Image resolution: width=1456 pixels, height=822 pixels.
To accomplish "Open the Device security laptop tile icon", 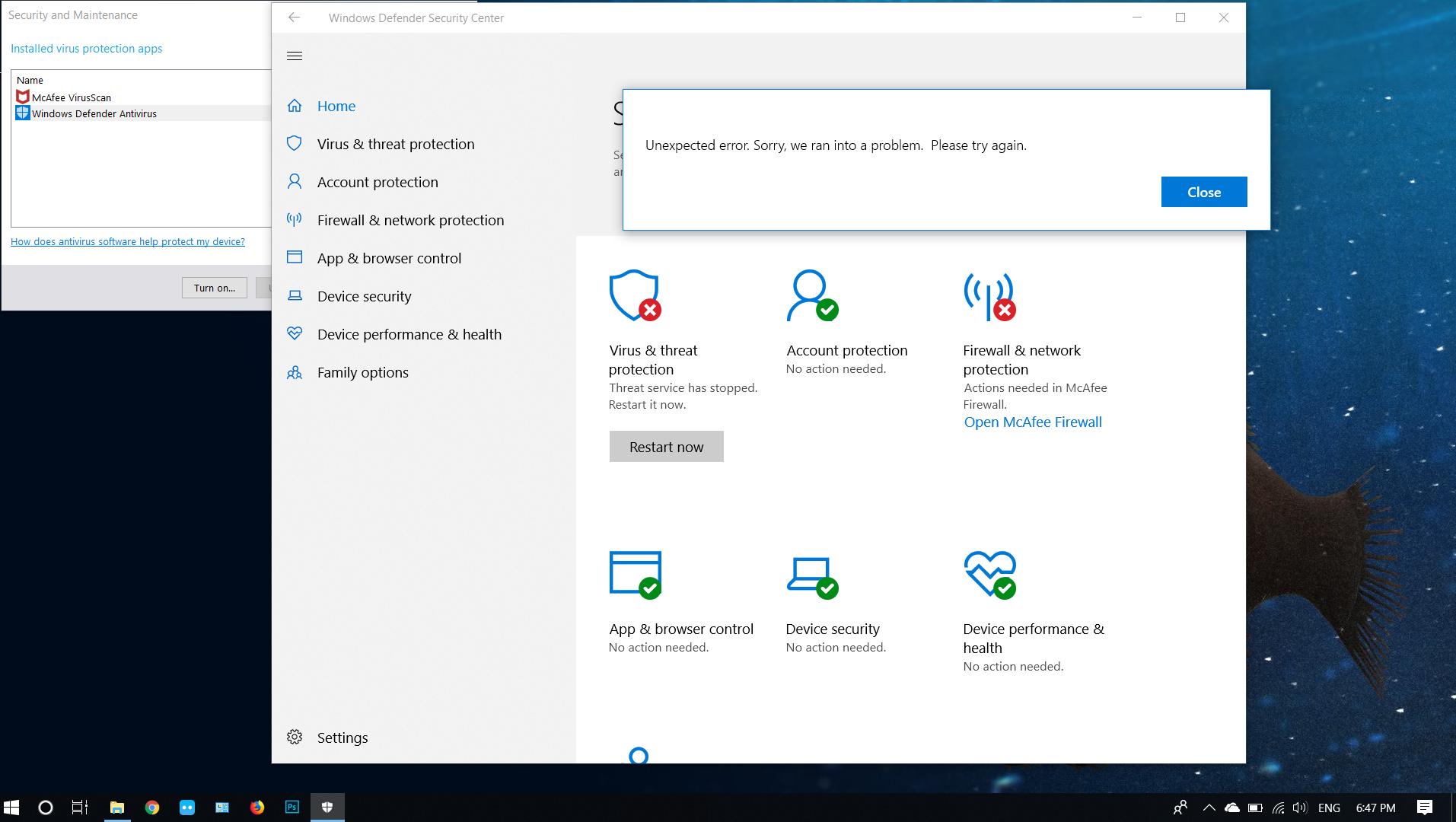I will (811, 577).
